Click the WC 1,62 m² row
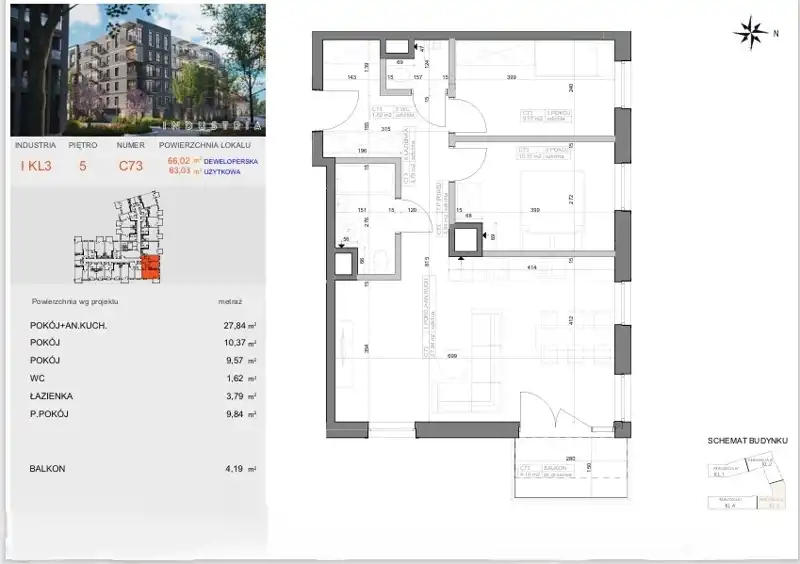Viewport: 800px width, 564px height. (140, 379)
